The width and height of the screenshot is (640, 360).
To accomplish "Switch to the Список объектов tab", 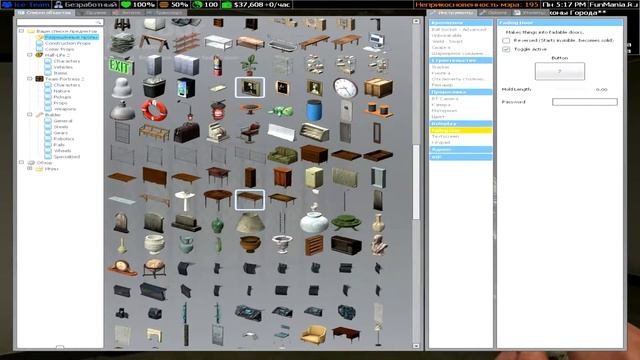I will 45,13.
